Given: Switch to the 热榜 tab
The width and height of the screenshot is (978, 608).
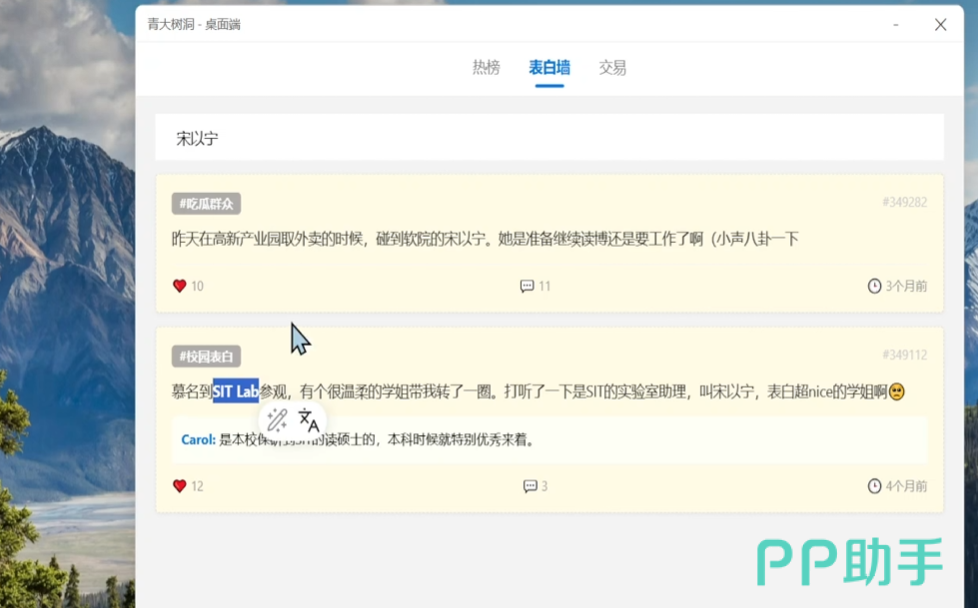Looking at the screenshot, I should [x=486, y=68].
